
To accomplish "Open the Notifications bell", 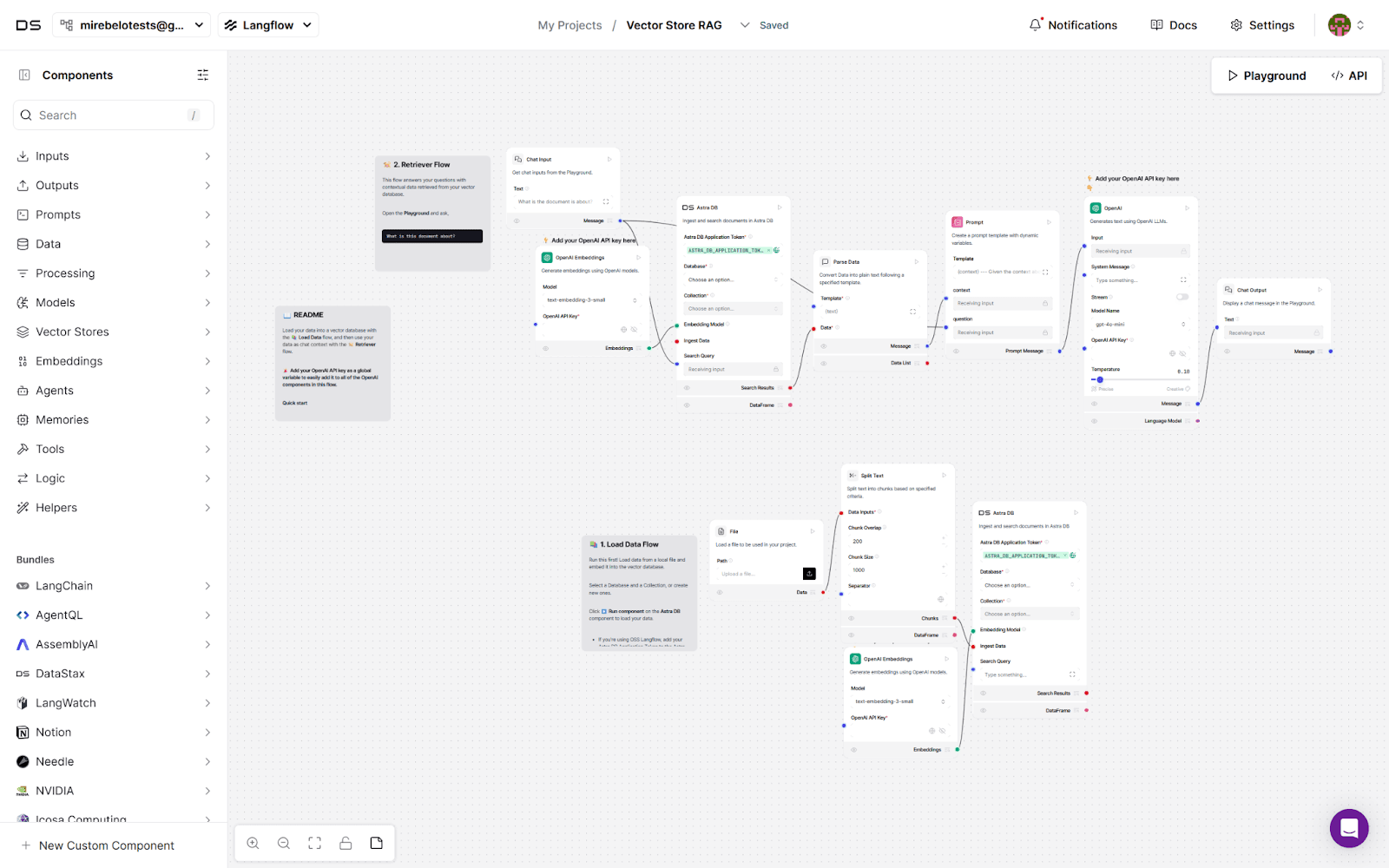I will [x=1073, y=25].
